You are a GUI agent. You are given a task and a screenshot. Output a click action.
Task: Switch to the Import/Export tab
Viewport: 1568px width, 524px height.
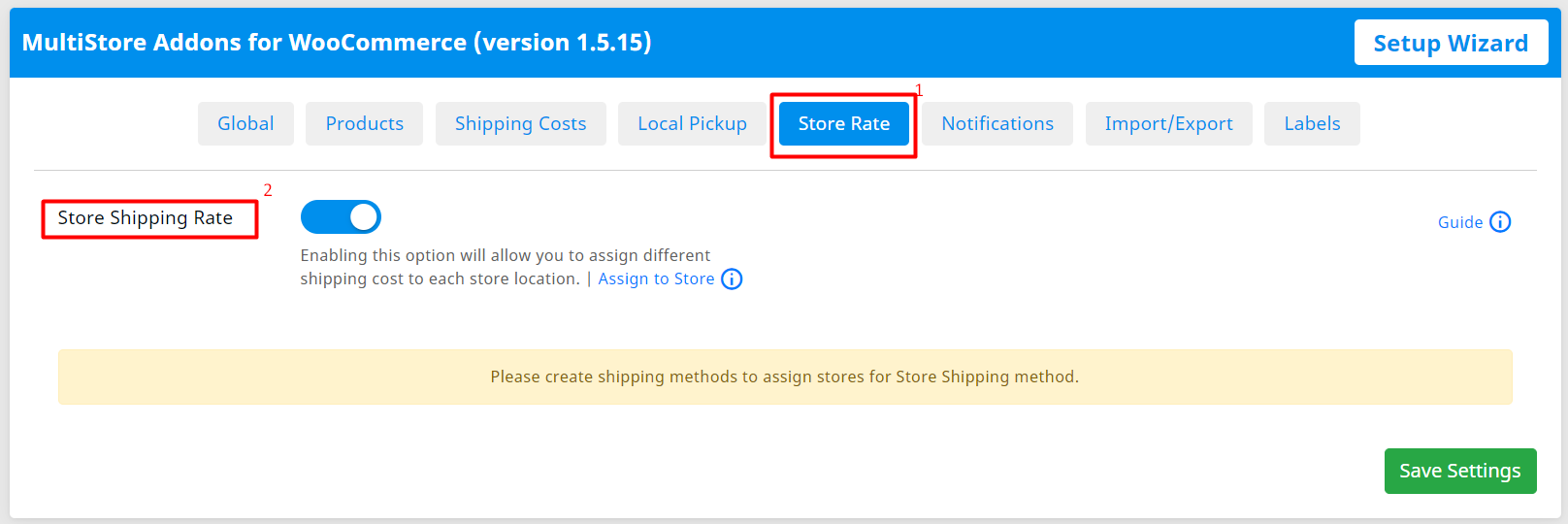coord(1168,123)
